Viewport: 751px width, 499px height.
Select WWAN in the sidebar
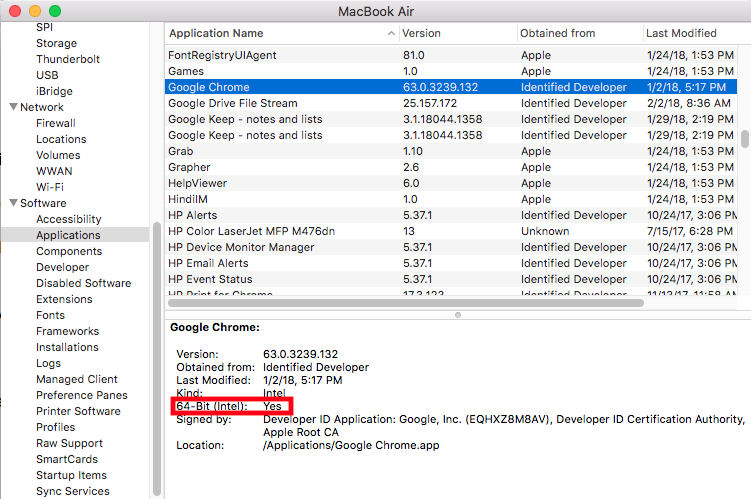[54, 171]
